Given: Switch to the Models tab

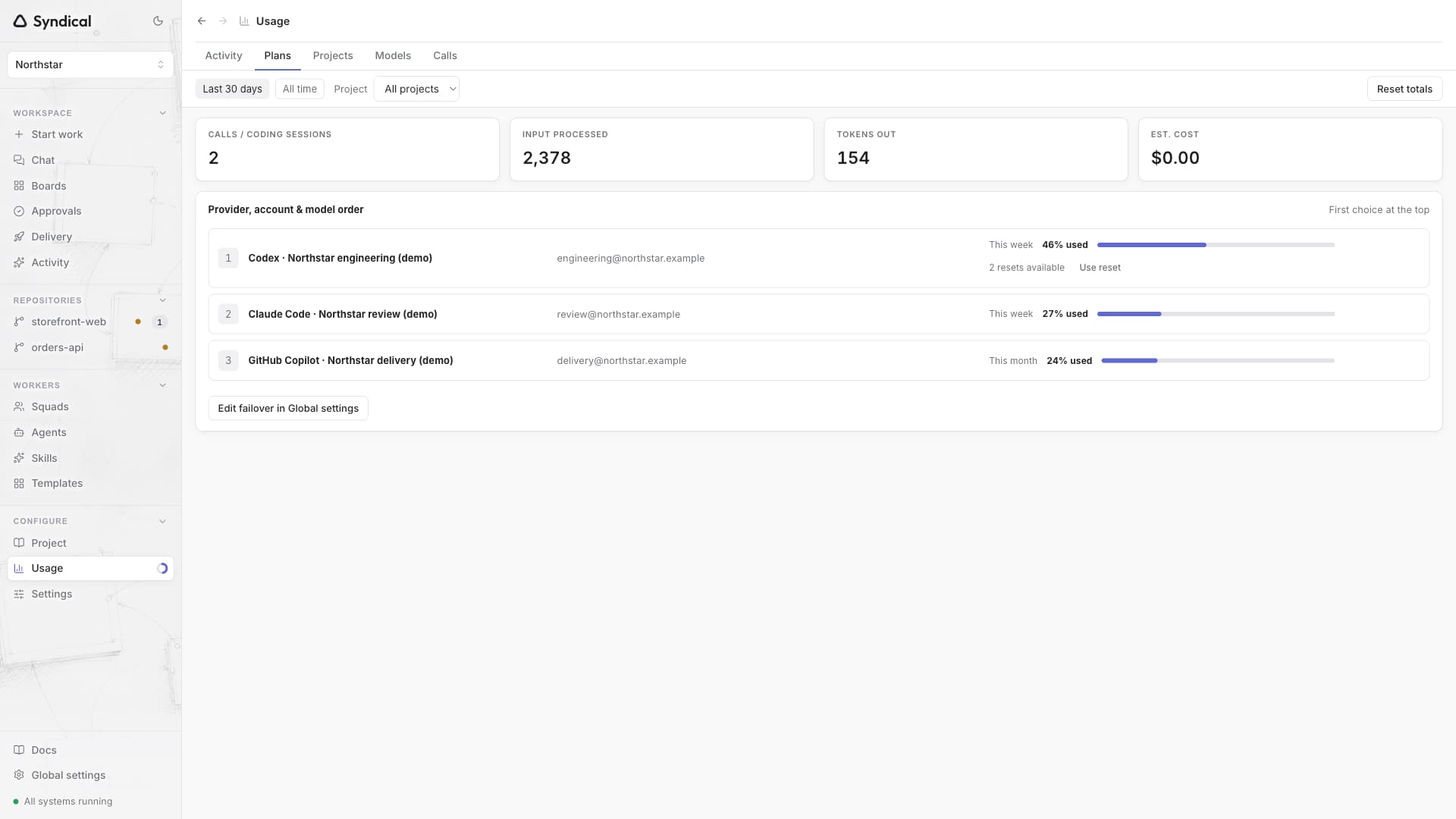Looking at the screenshot, I should pos(393,55).
